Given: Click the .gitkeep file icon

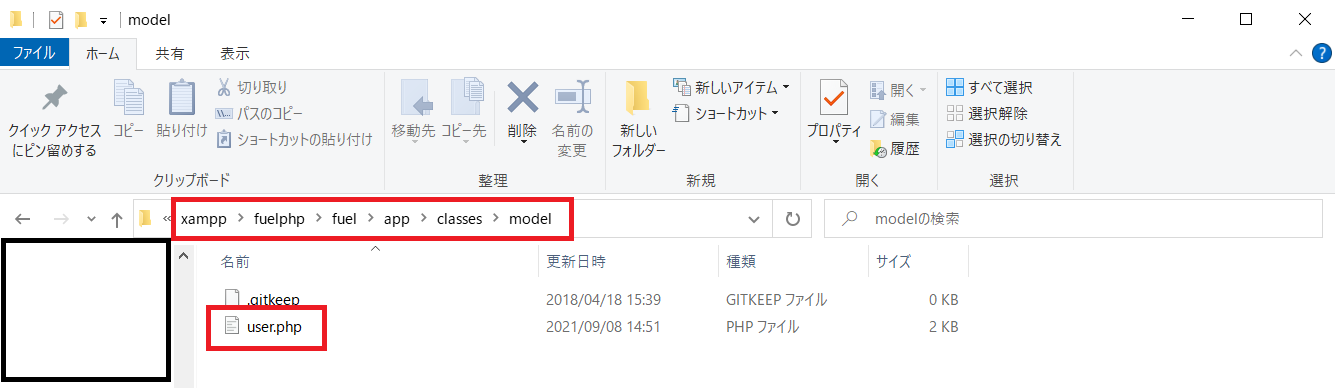Looking at the screenshot, I should (x=232, y=299).
